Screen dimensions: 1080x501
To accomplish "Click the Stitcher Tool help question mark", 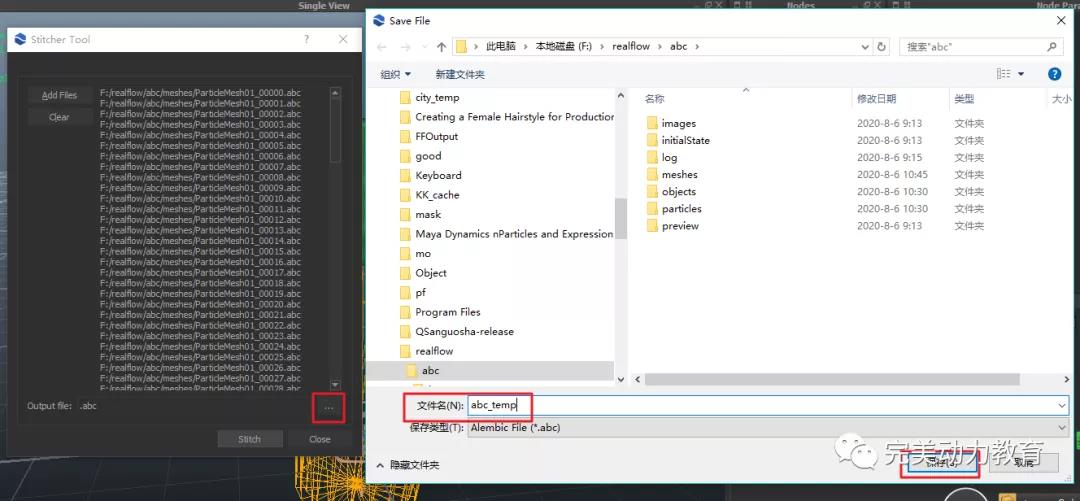I will (306, 39).
